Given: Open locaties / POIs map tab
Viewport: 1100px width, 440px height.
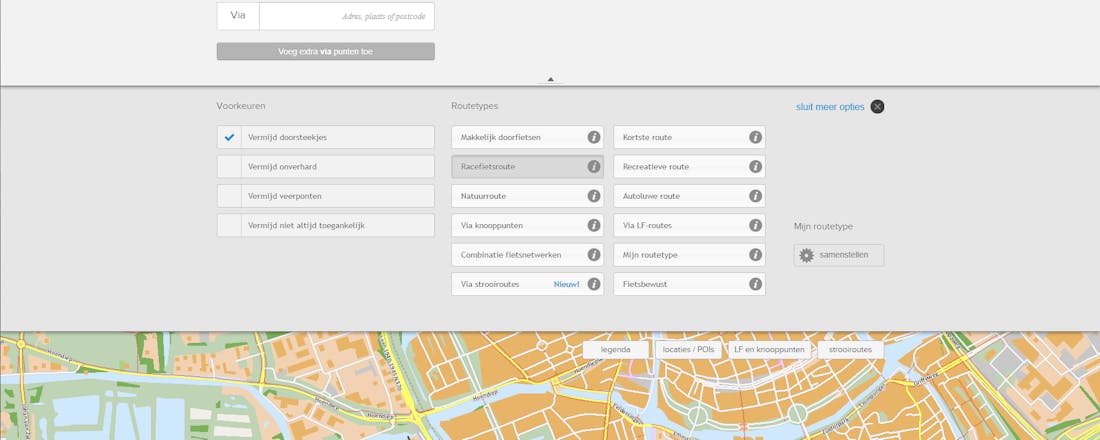Looking at the screenshot, I should (688, 349).
